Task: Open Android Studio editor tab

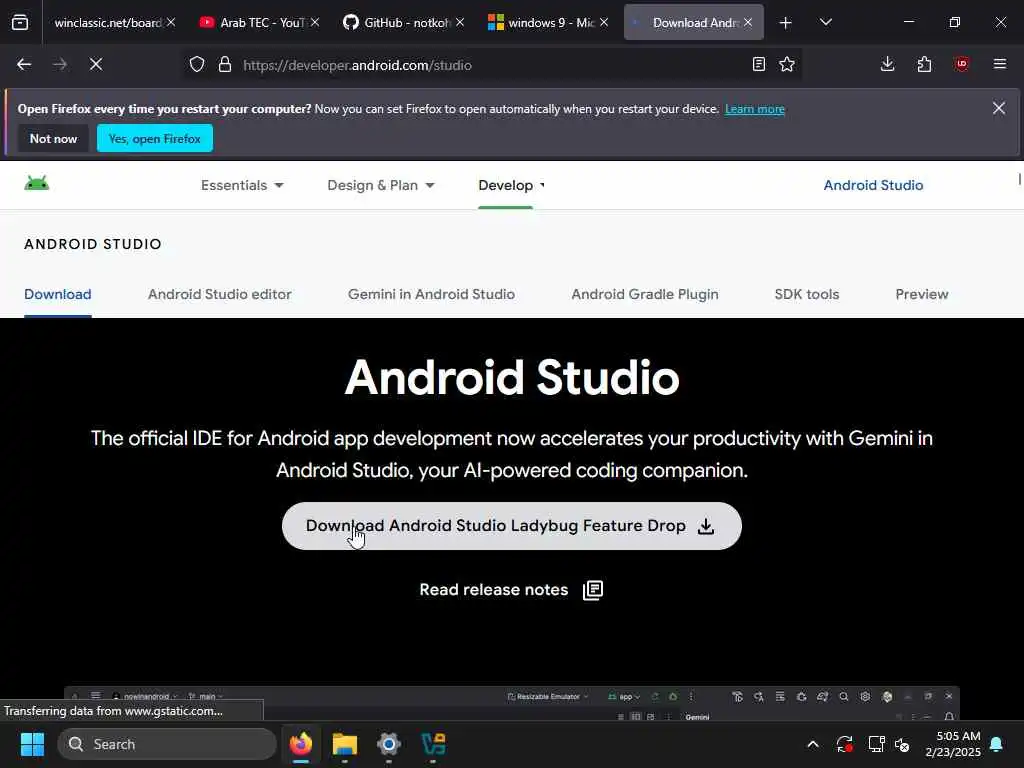Action: pyautogui.click(x=219, y=295)
